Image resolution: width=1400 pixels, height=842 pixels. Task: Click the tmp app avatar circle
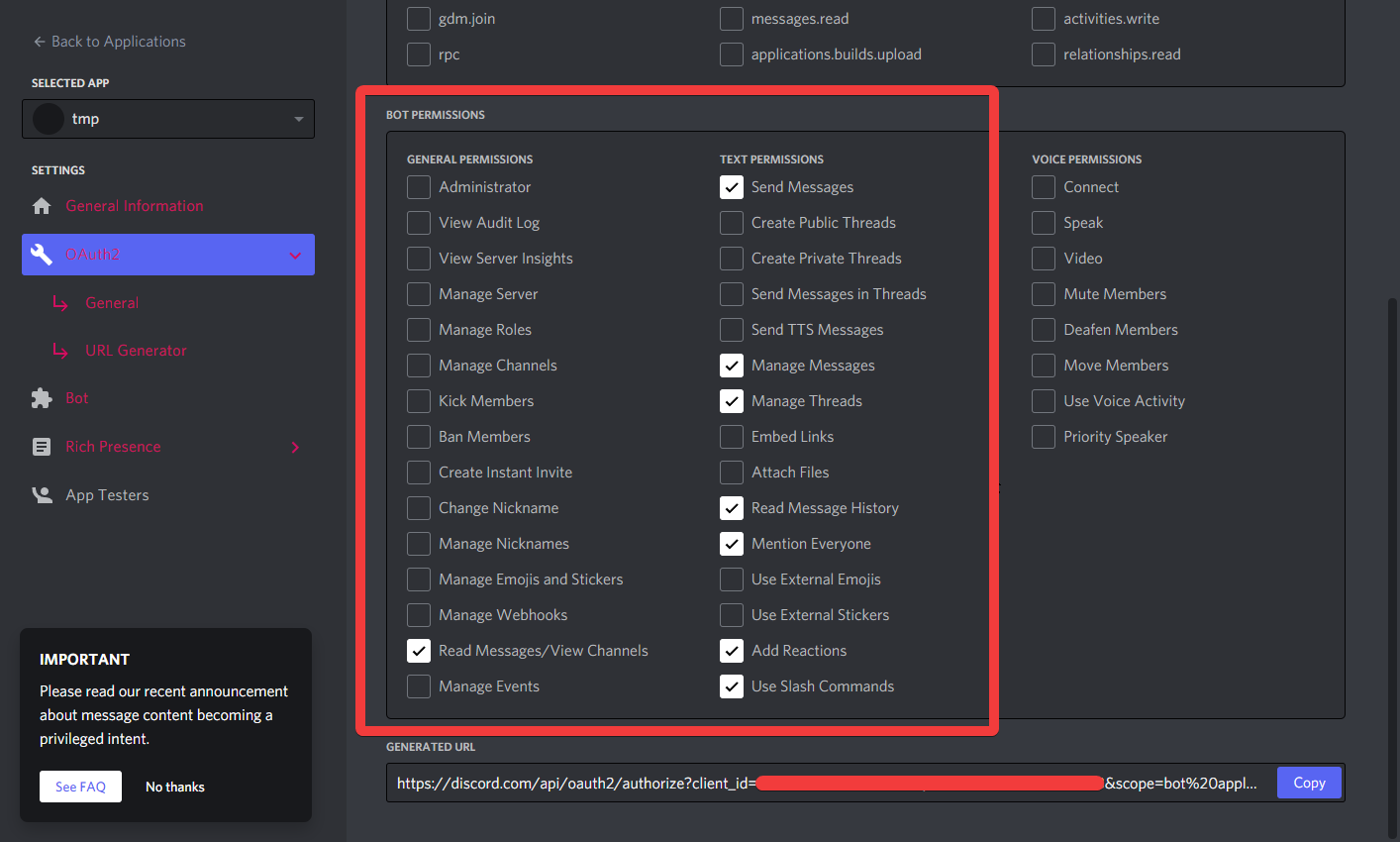coord(49,119)
